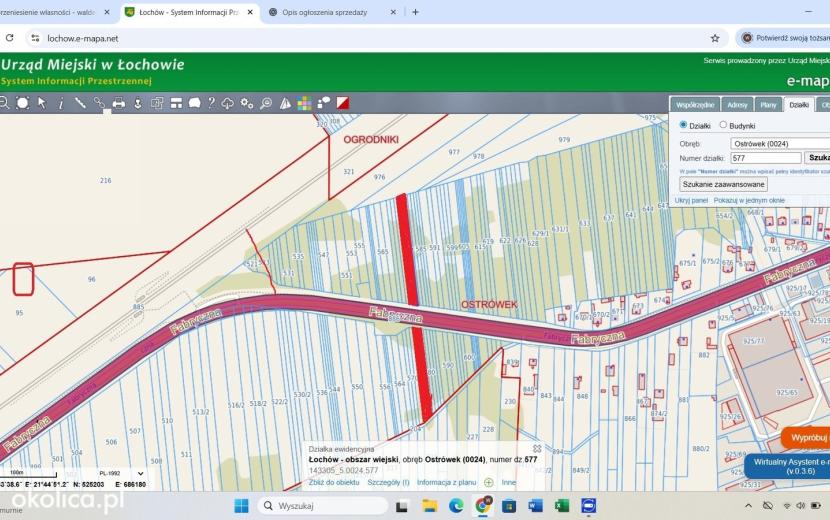Open File Explorer from taskbar
Viewport: 830px width, 520px height.
coord(429,506)
